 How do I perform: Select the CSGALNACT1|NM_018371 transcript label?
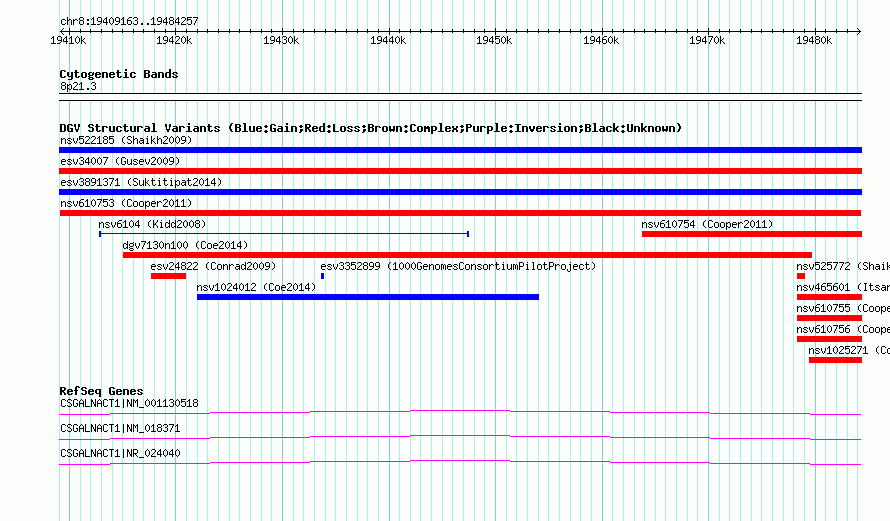point(120,428)
